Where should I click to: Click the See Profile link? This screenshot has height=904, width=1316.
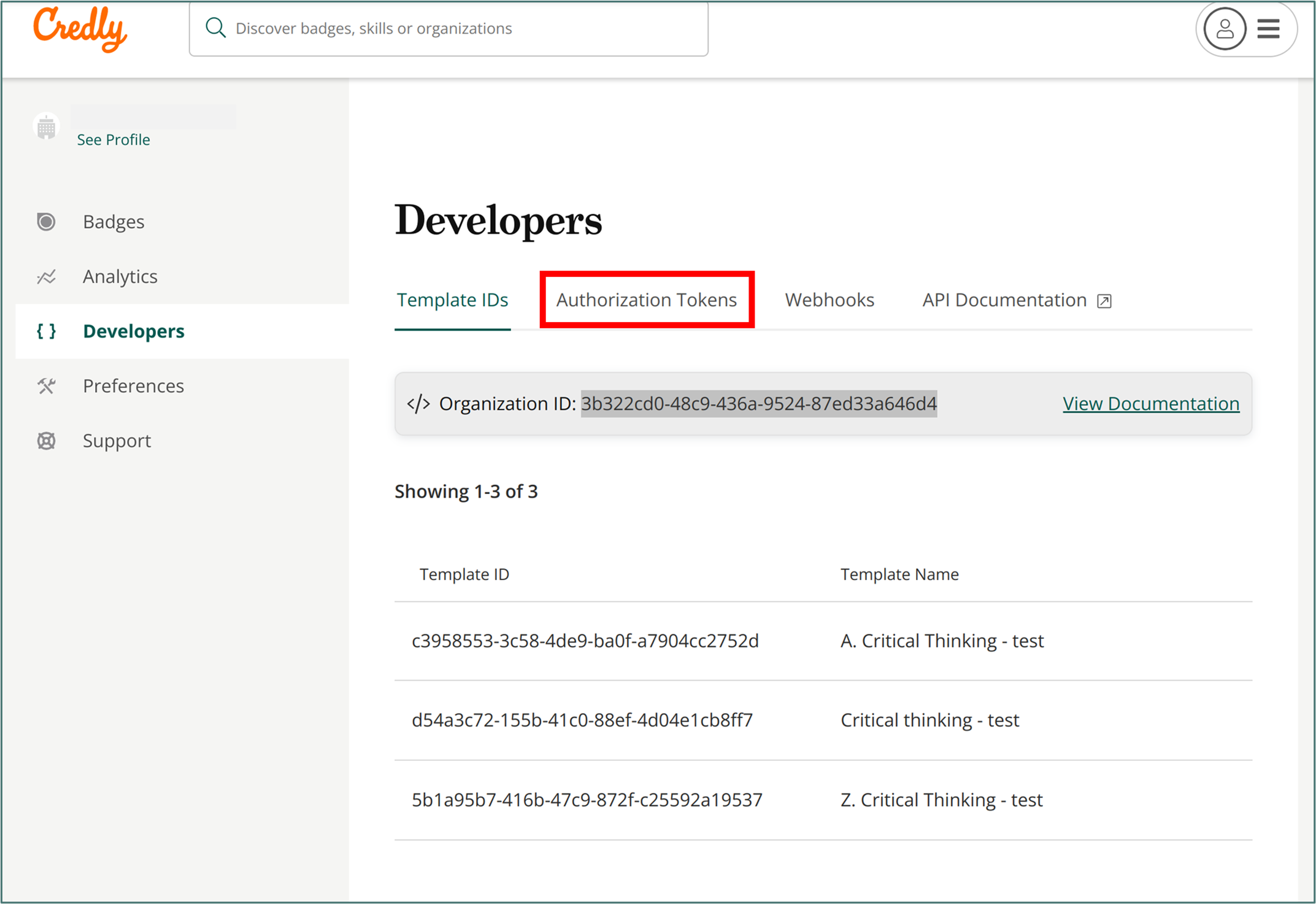[114, 139]
